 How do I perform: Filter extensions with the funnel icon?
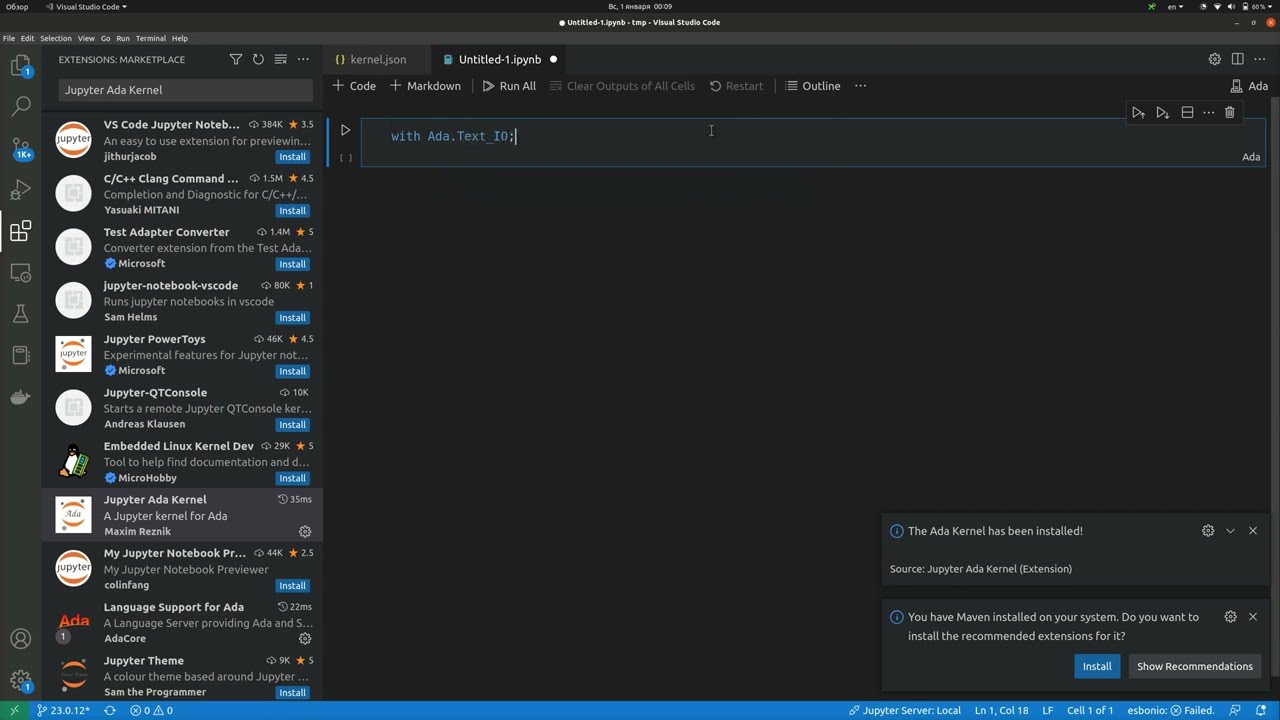point(236,59)
